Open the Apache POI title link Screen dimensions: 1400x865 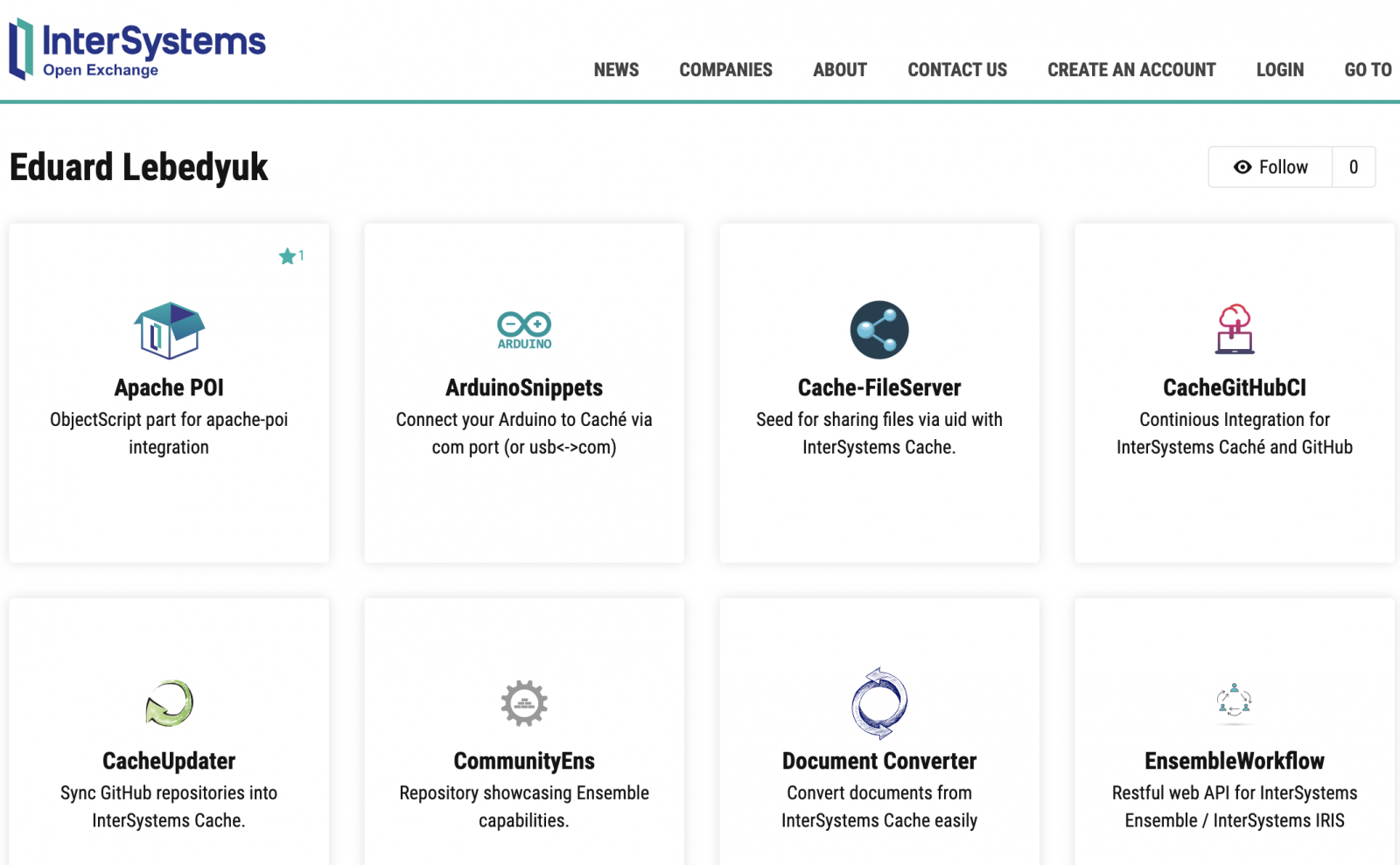tap(169, 387)
